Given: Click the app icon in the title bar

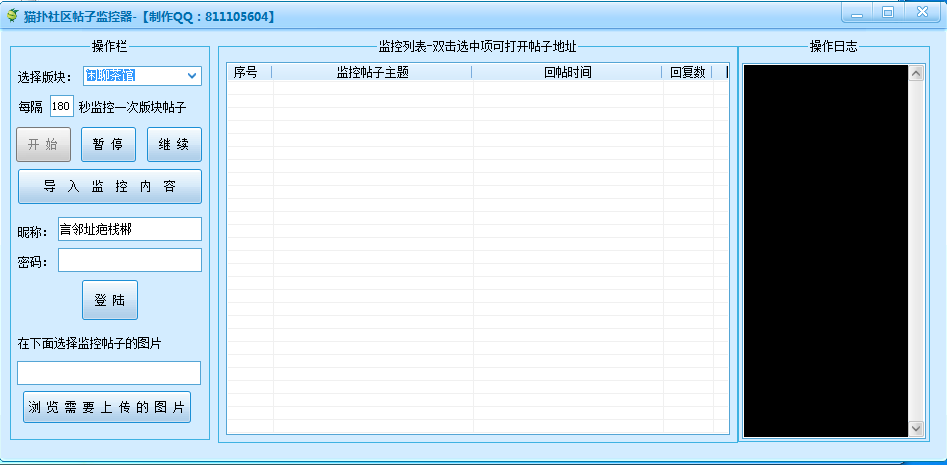Looking at the screenshot, I should [x=12, y=16].
